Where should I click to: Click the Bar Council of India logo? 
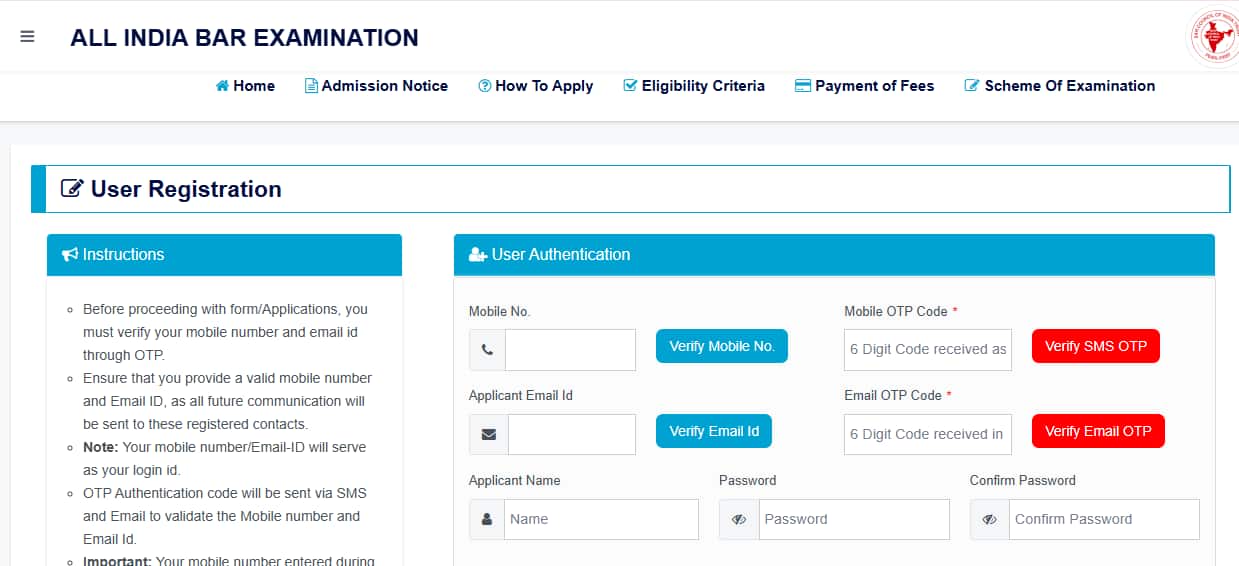[x=1214, y=38]
